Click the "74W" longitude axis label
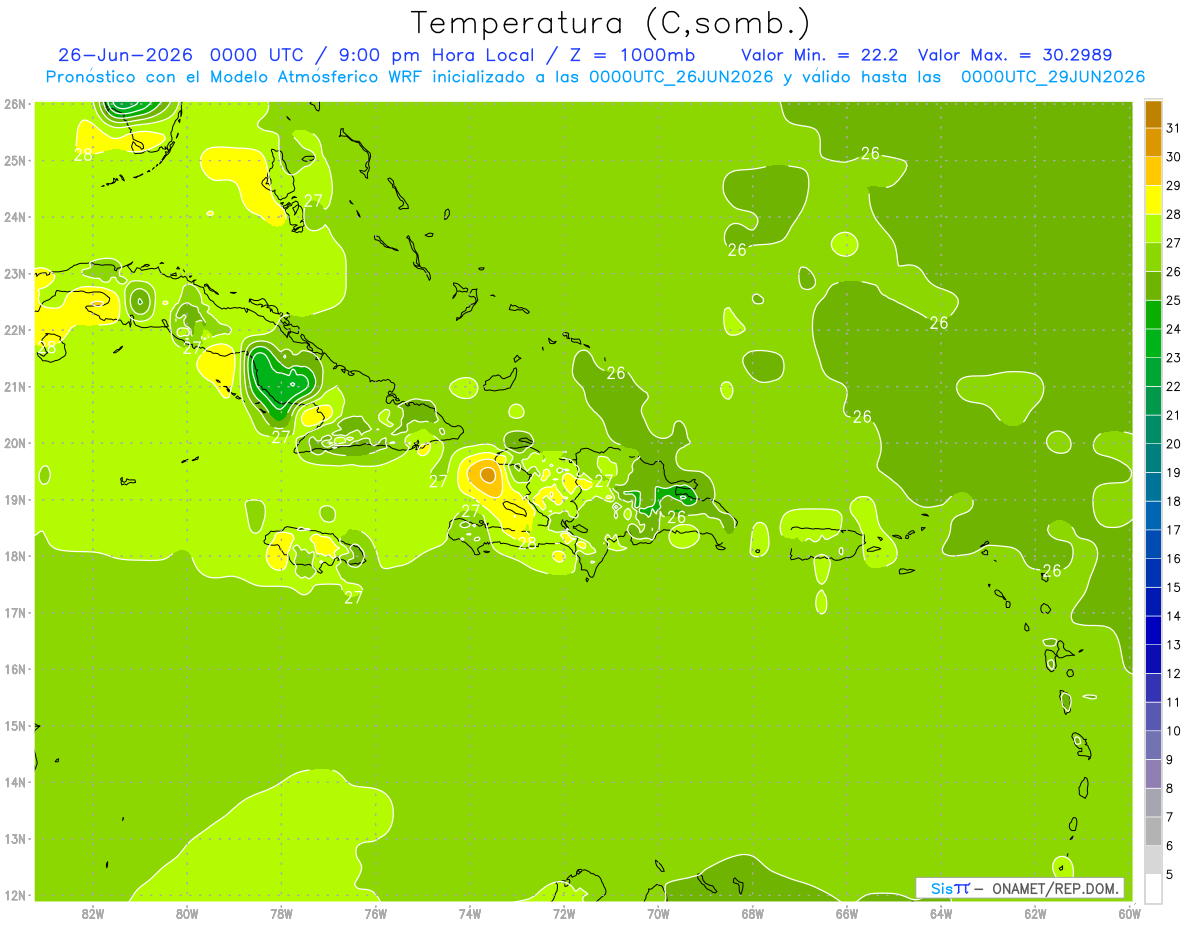The image size is (1200, 927). click(470, 913)
